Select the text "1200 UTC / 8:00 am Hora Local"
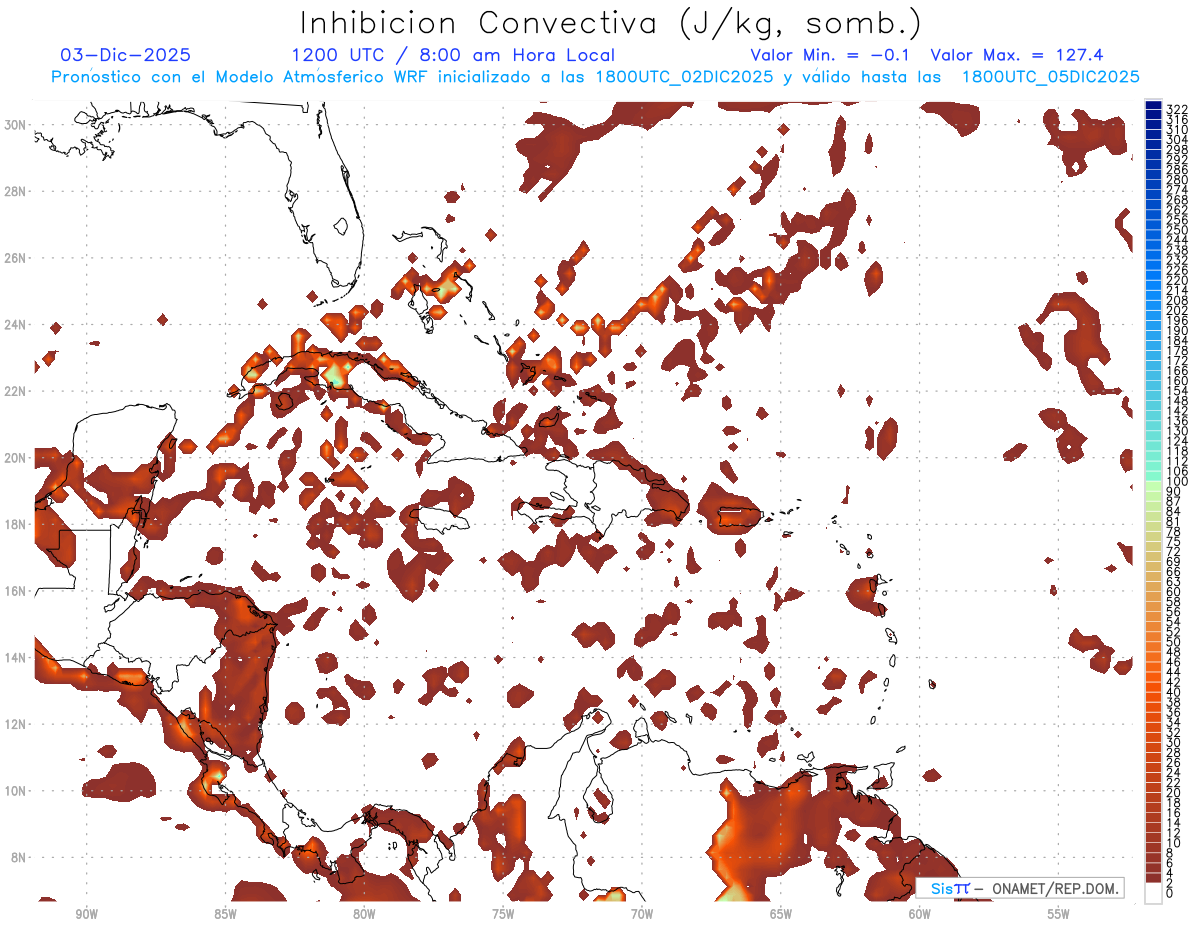 (x=453, y=55)
